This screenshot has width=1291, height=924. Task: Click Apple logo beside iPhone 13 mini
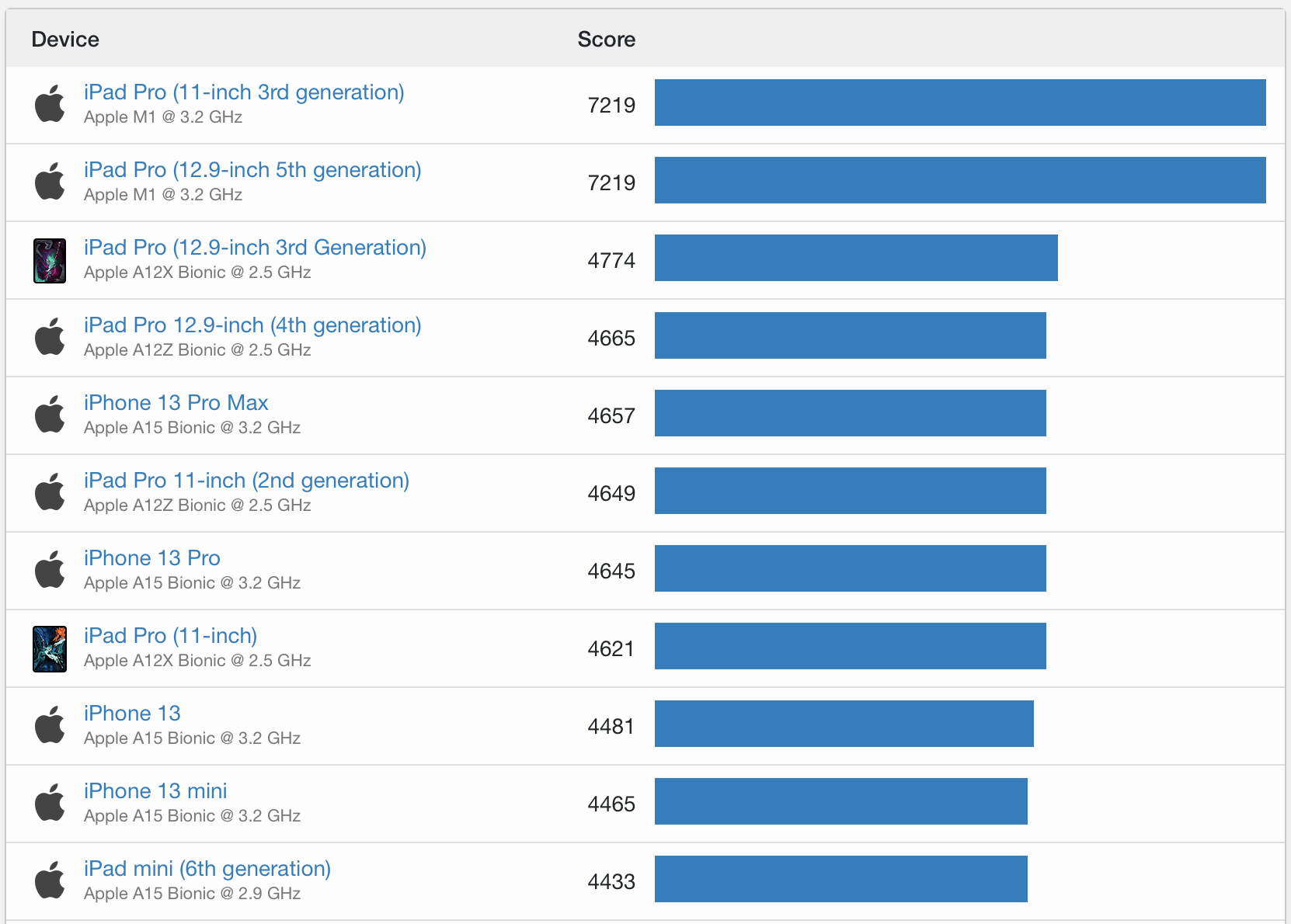[50, 803]
